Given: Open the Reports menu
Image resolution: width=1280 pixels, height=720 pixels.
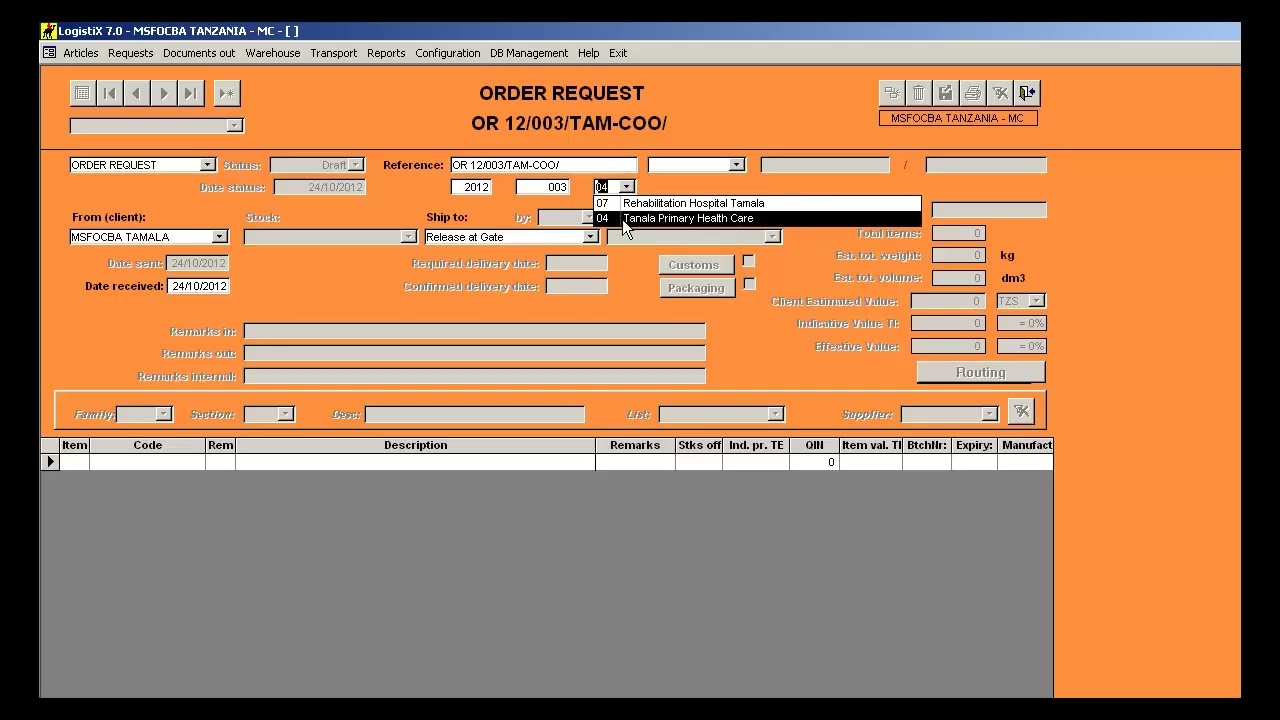Looking at the screenshot, I should click(x=386, y=53).
